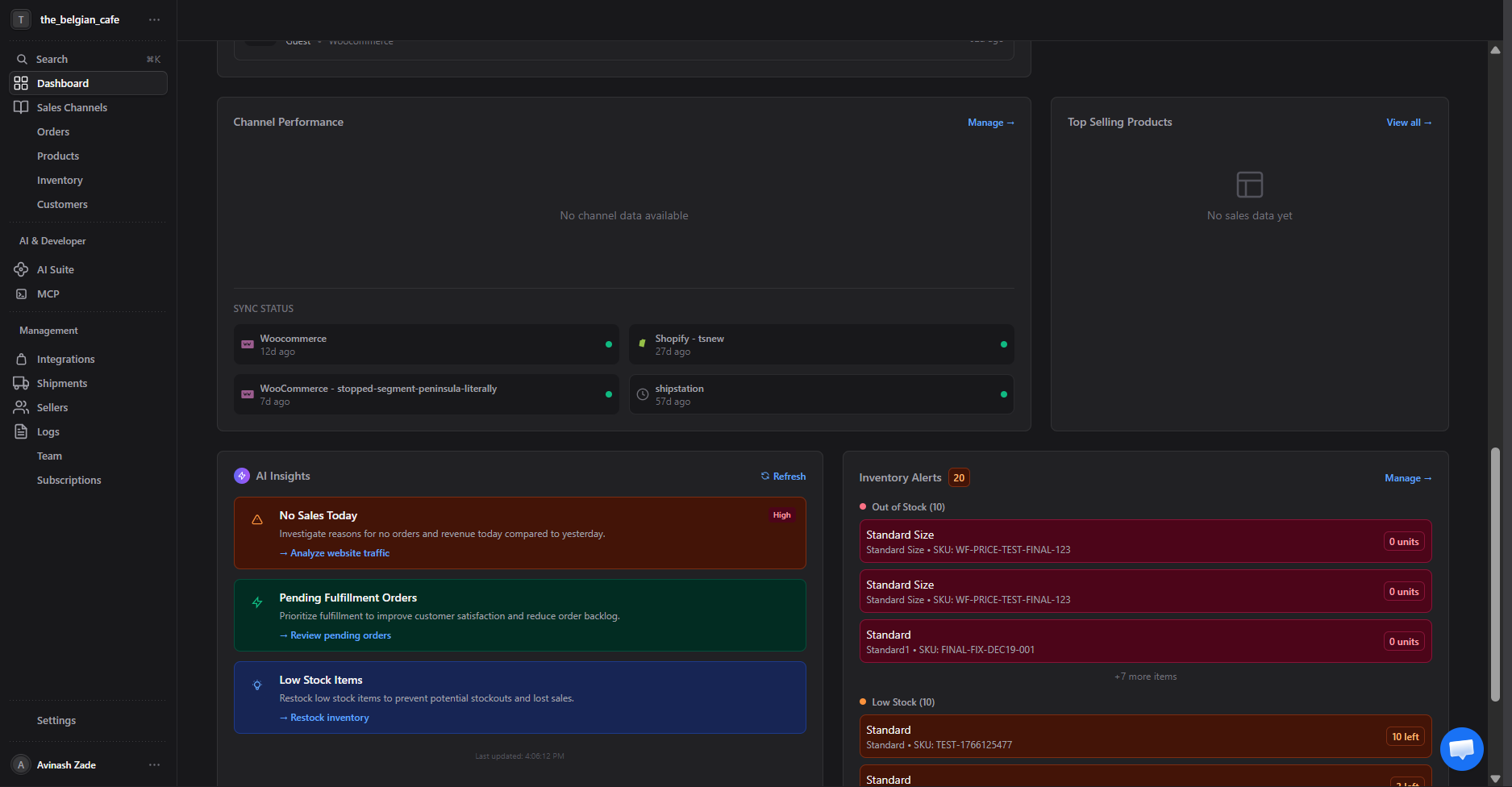This screenshot has height=787, width=1512.
Task: Select the Shopify - tsnew sync card
Action: 821,345
